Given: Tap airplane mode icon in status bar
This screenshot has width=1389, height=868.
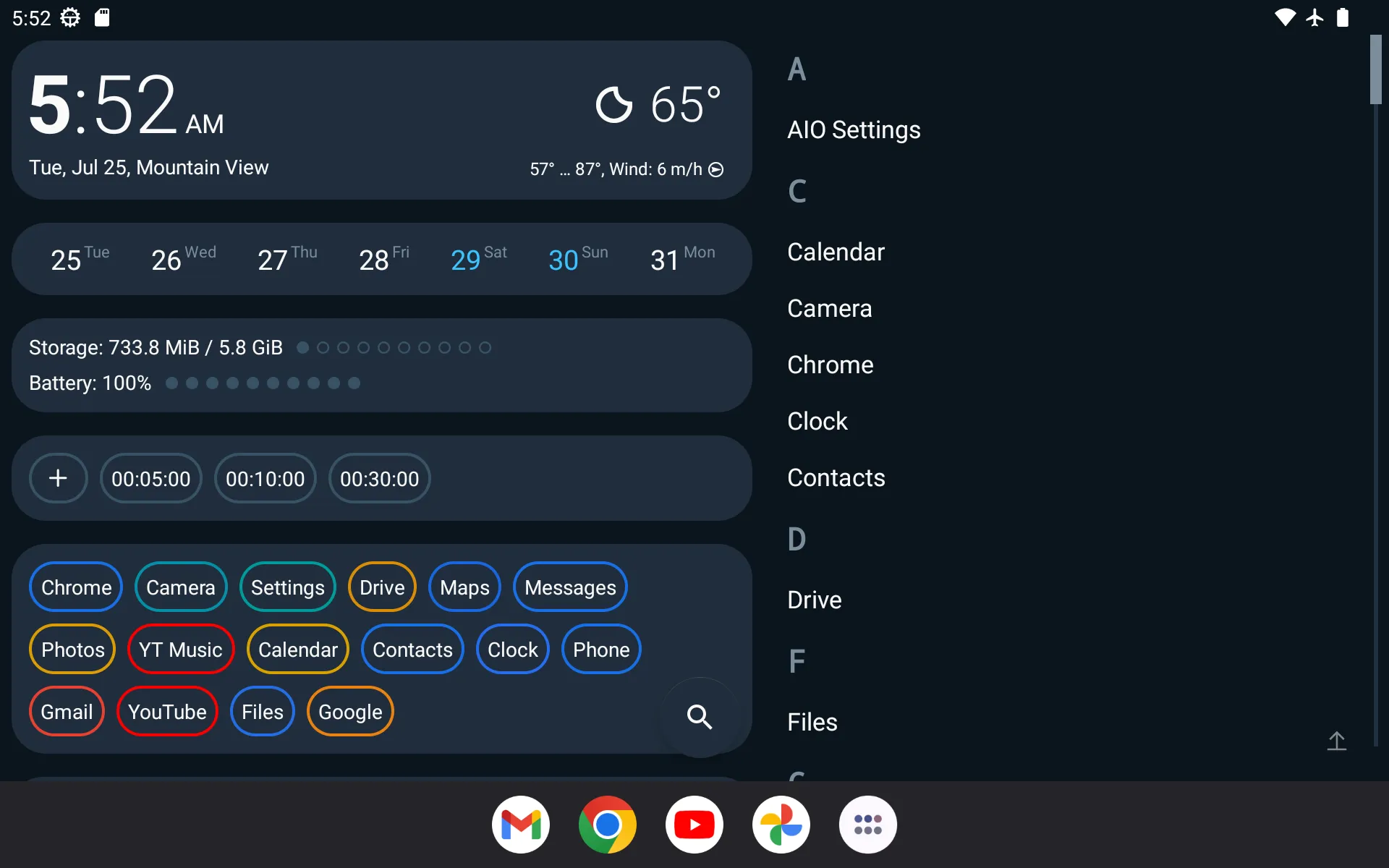Looking at the screenshot, I should 1314,18.
